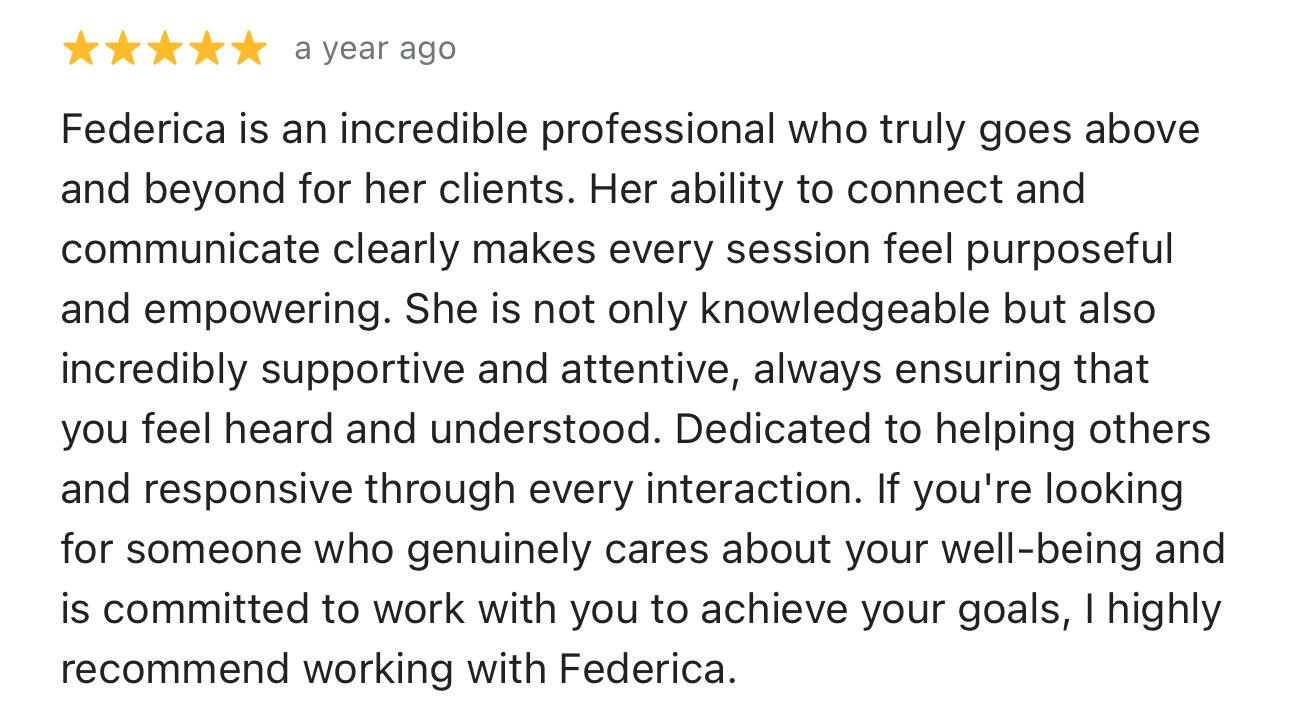Tap the fifth and last rating star
The image size is (1290, 717).
248,49
